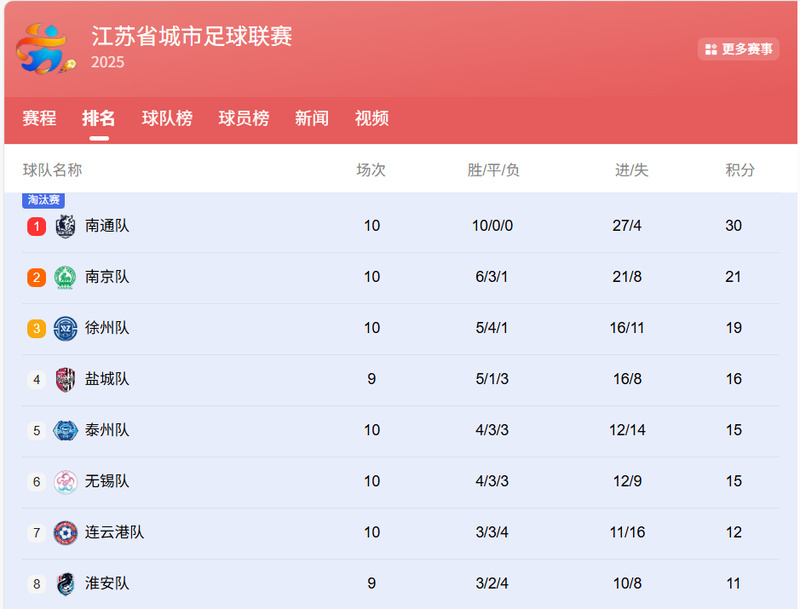This screenshot has width=800, height=609.
Task: Click the 进/失 column header
Action: (x=632, y=170)
